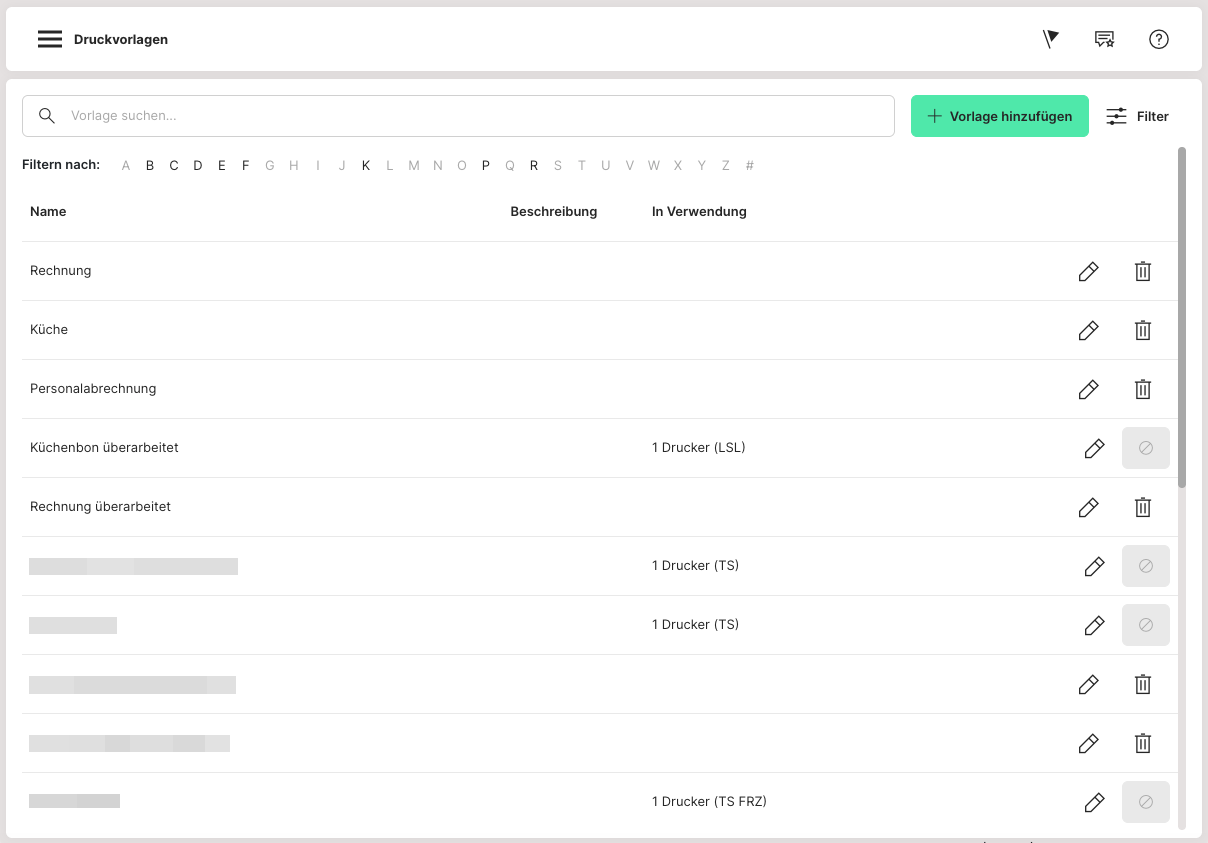Sort by the Name column header
Screen dimensions: 1208x843
[48, 211]
